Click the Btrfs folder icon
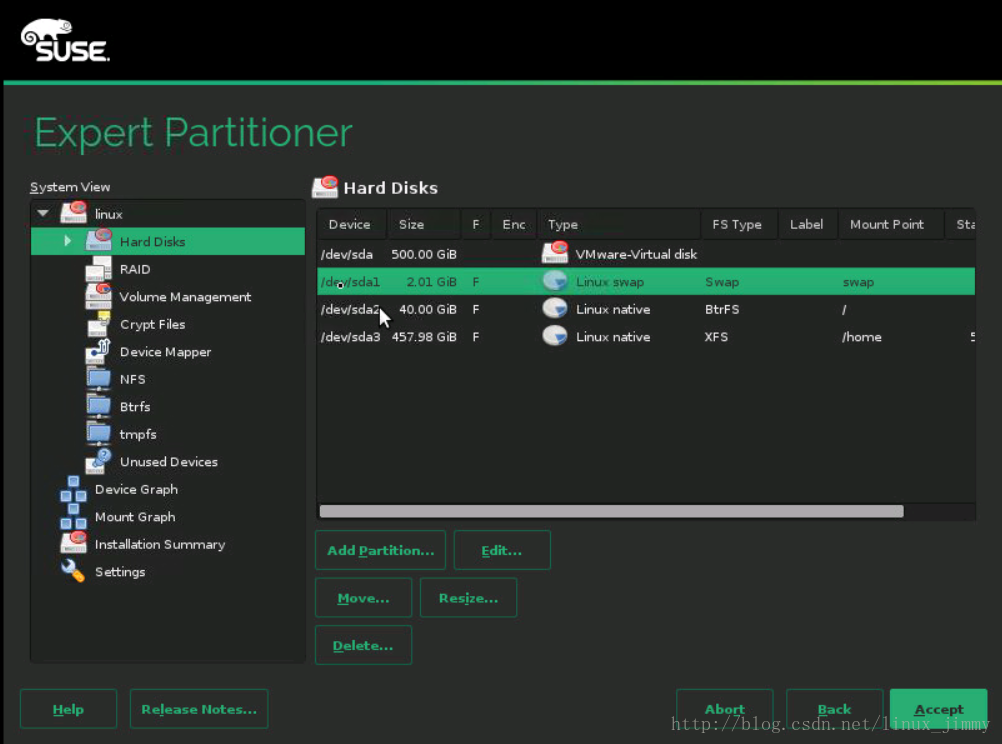1002x744 pixels. pyautogui.click(x=98, y=406)
